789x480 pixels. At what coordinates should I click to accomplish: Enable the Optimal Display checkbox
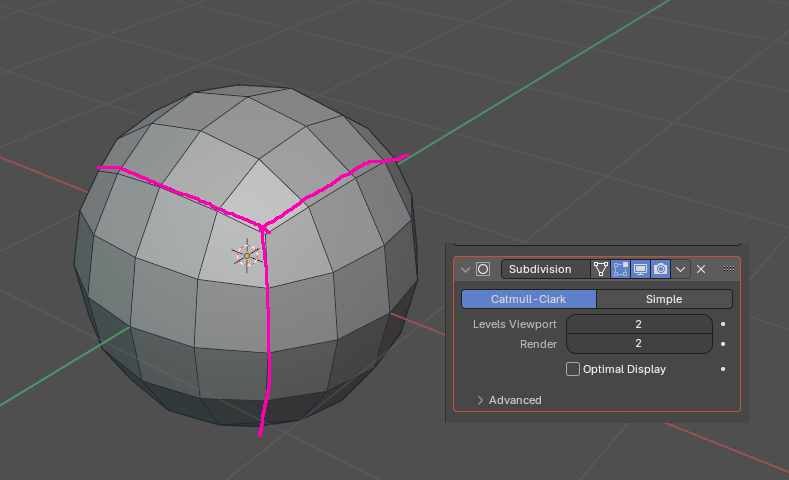[573, 369]
